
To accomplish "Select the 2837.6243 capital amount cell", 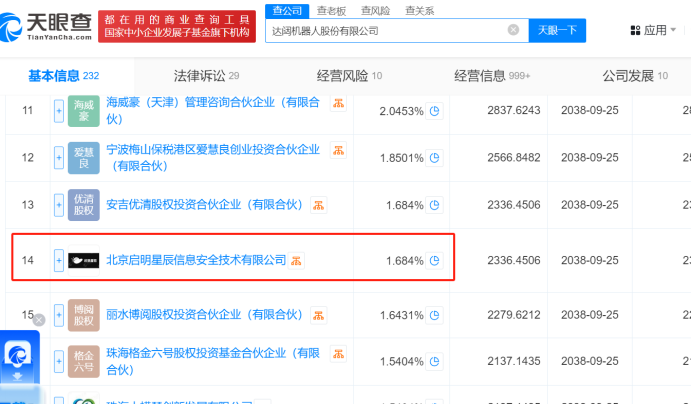I will click(514, 110).
